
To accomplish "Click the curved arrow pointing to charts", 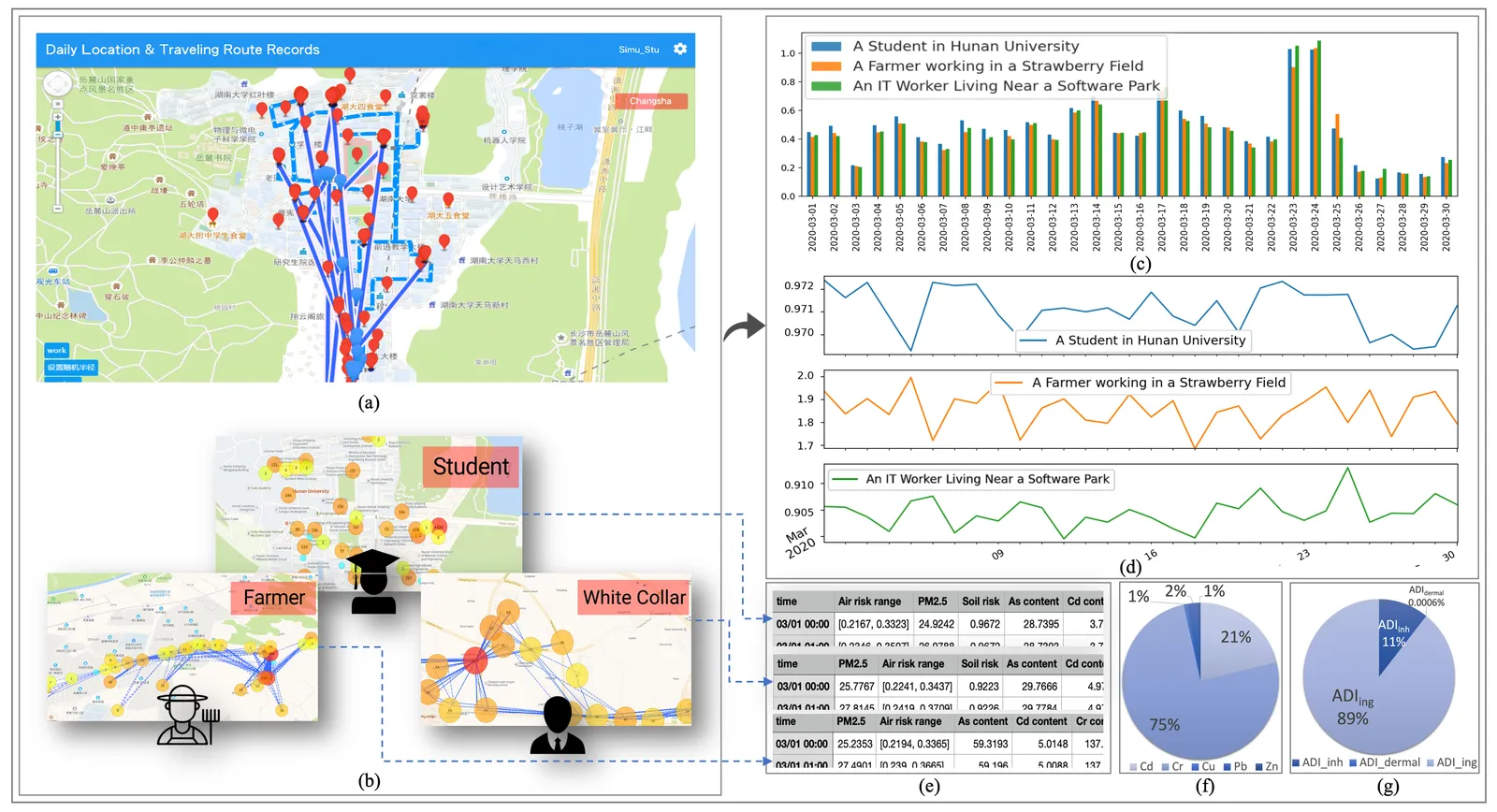I will tap(744, 327).
